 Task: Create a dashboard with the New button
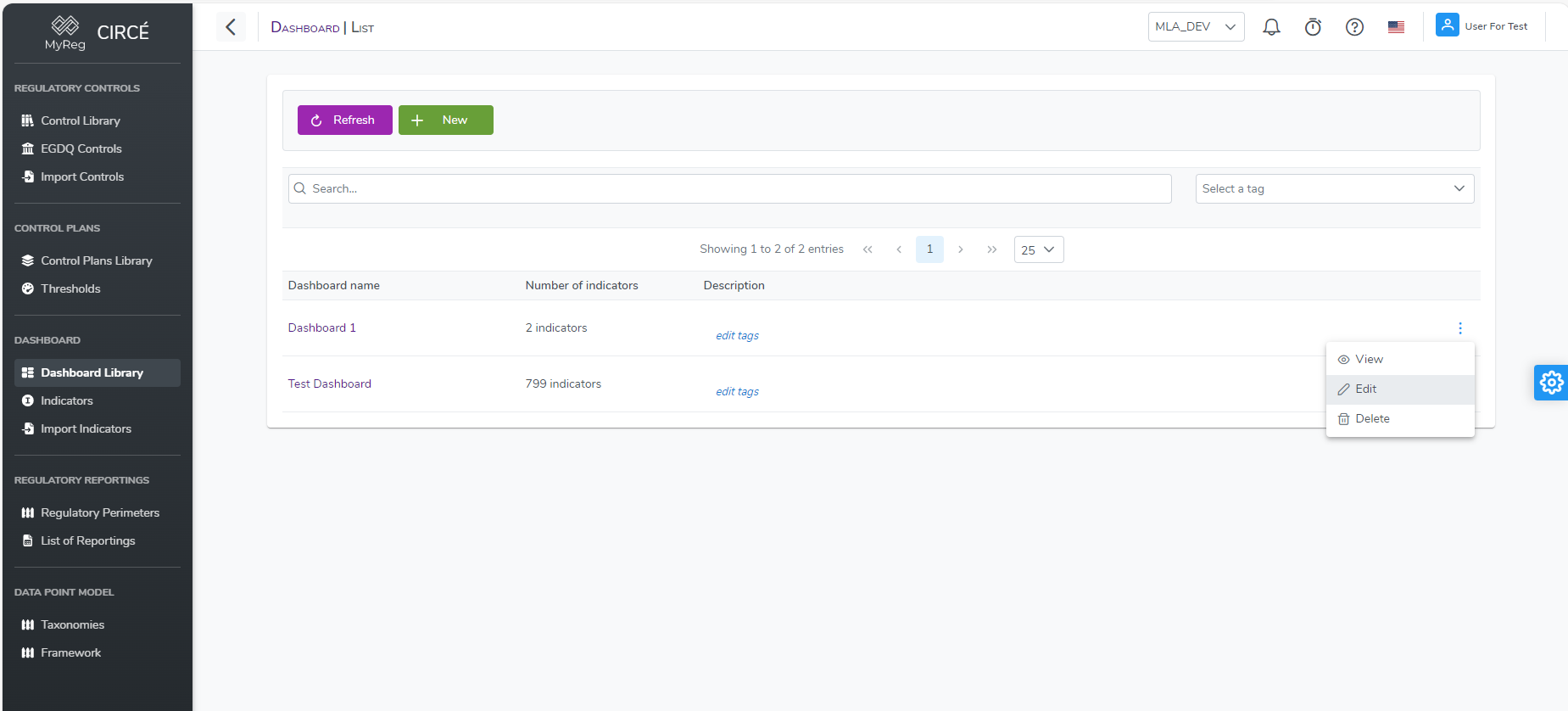[x=445, y=120]
